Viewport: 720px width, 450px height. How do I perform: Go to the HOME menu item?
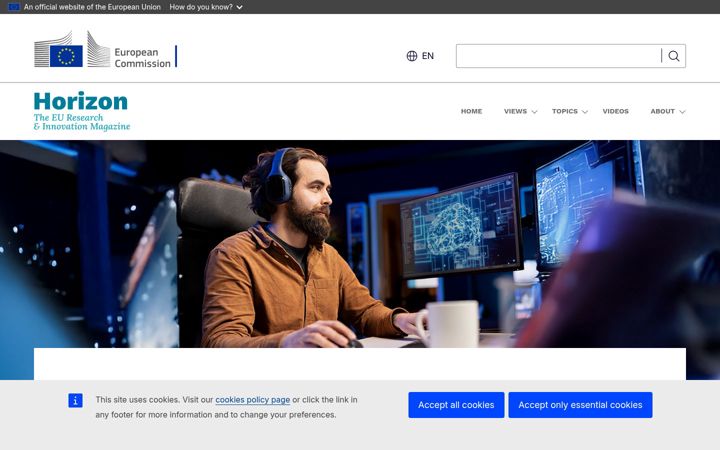[472, 111]
